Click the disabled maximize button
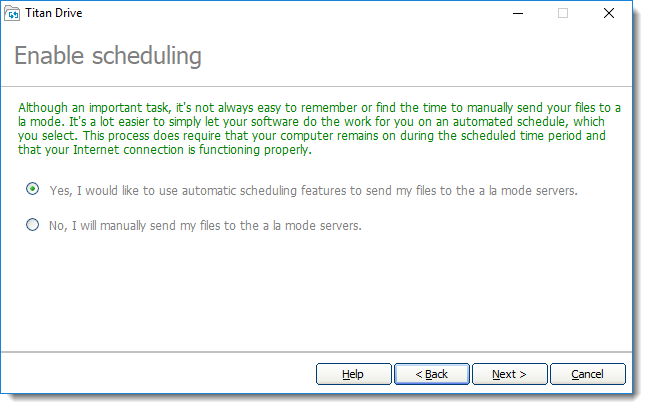Image resolution: width=648 pixels, height=409 pixels. pos(563,14)
